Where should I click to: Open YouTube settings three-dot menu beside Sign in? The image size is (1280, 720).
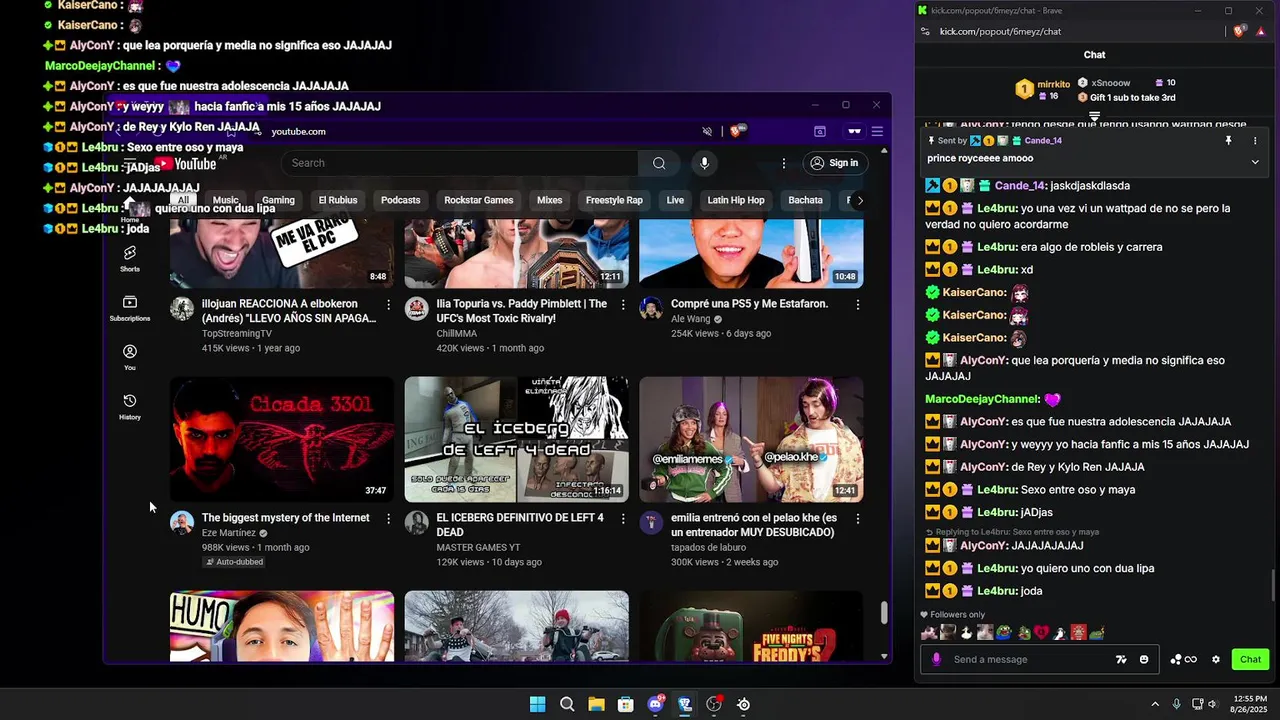click(784, 163)
